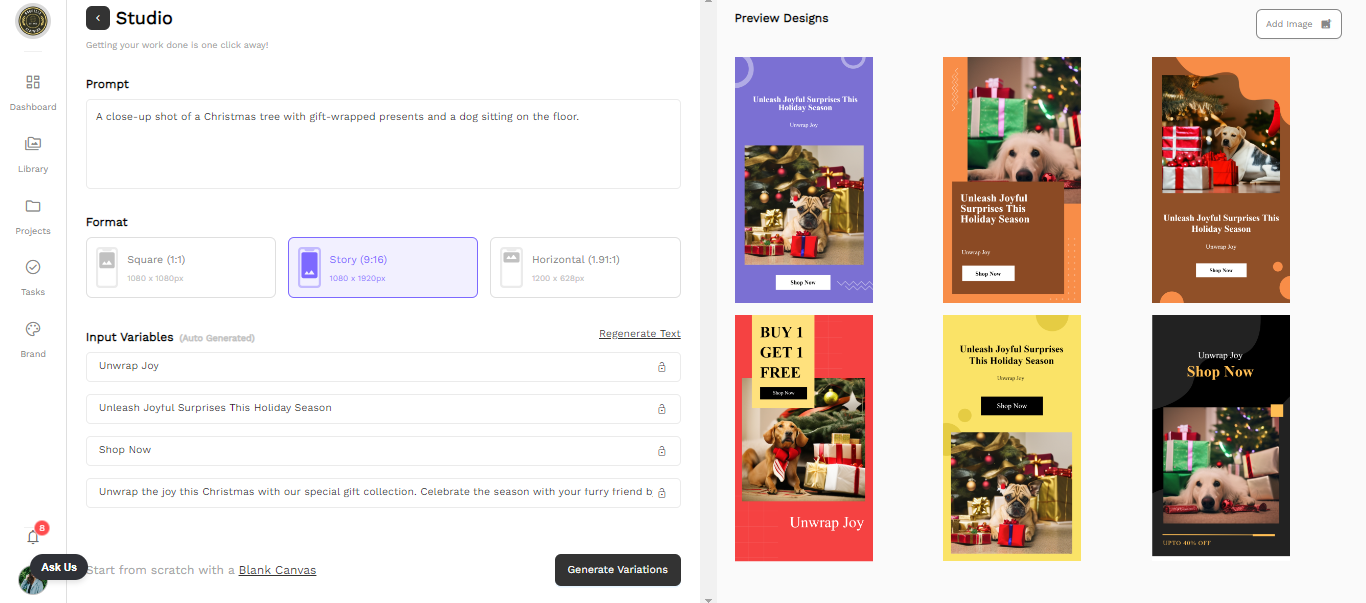Select the red BUY 1 GET 1 FREE design

coord(804,438)
